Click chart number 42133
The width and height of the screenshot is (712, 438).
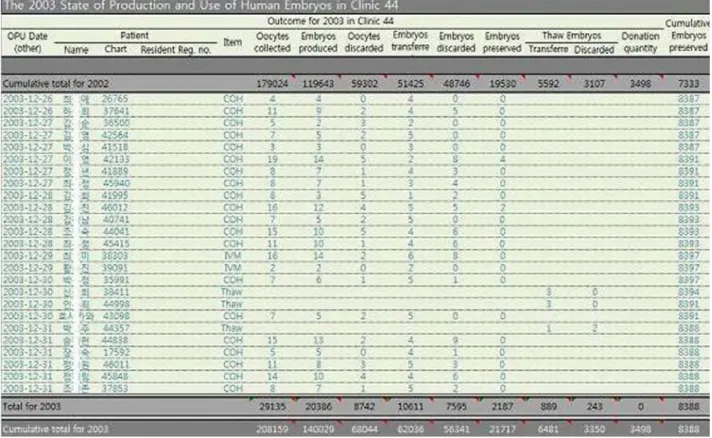coord(116,159)
